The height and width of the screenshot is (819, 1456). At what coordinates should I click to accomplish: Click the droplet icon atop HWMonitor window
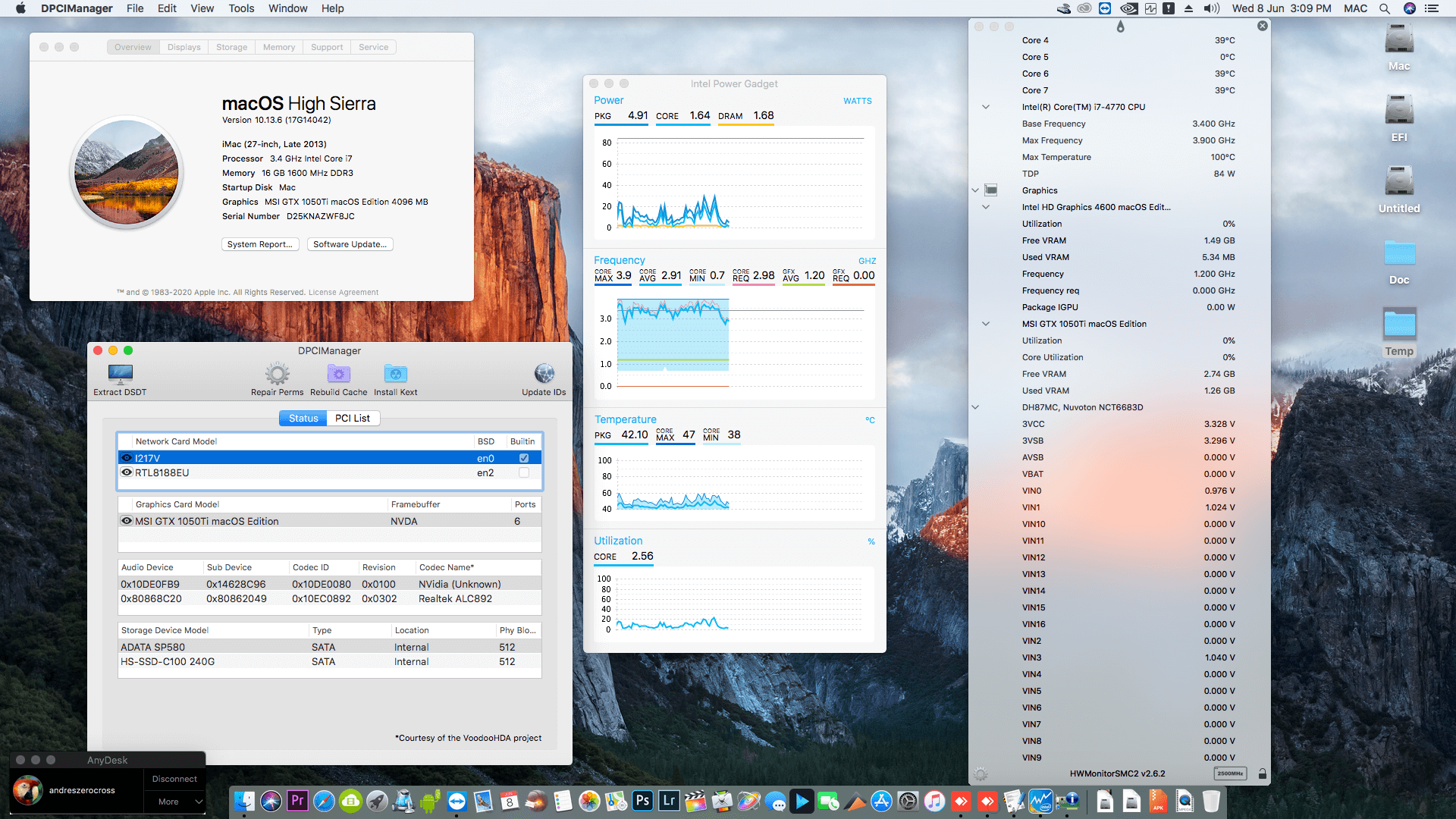pyautogui.click(x=1120, y=27)
